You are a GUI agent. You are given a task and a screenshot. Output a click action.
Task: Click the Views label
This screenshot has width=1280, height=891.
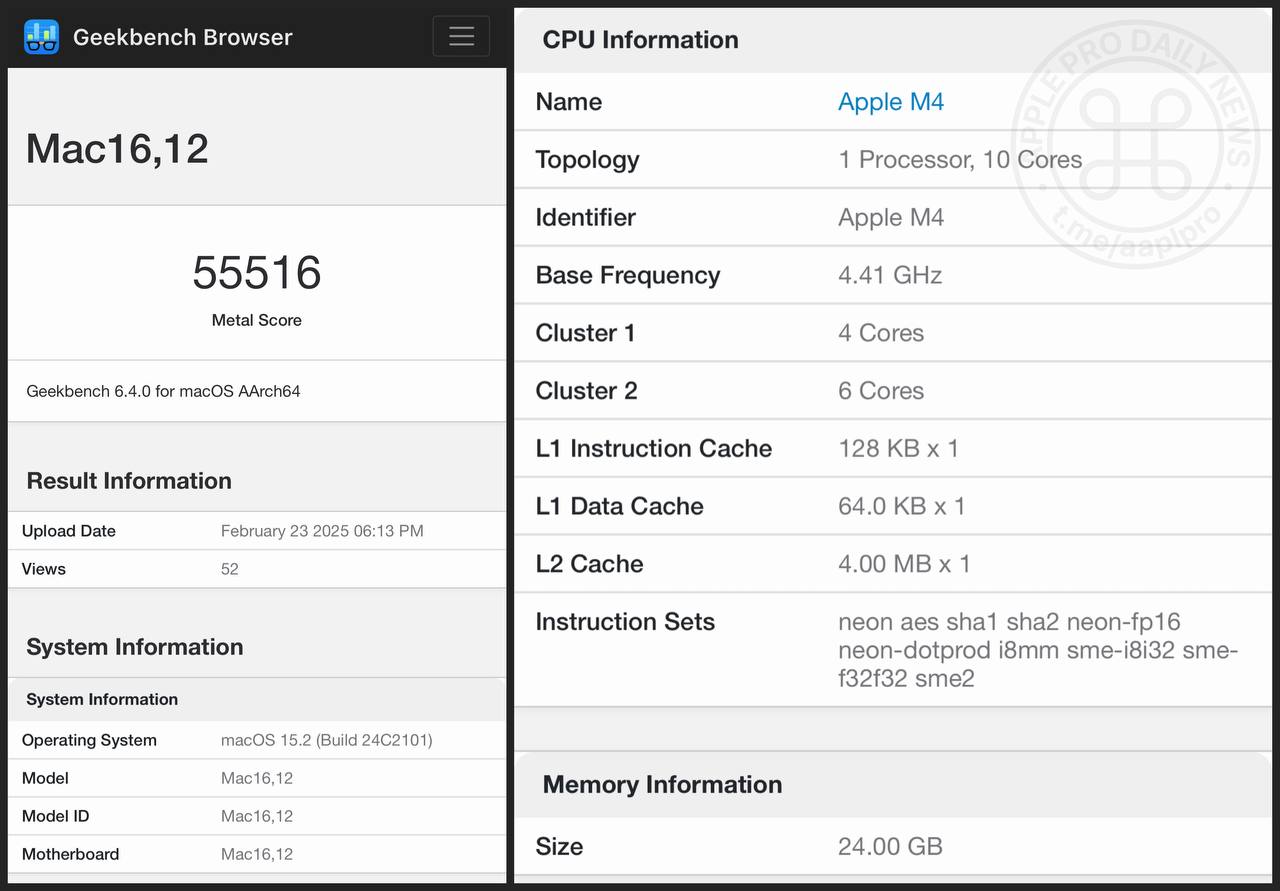tap(44, 569)
